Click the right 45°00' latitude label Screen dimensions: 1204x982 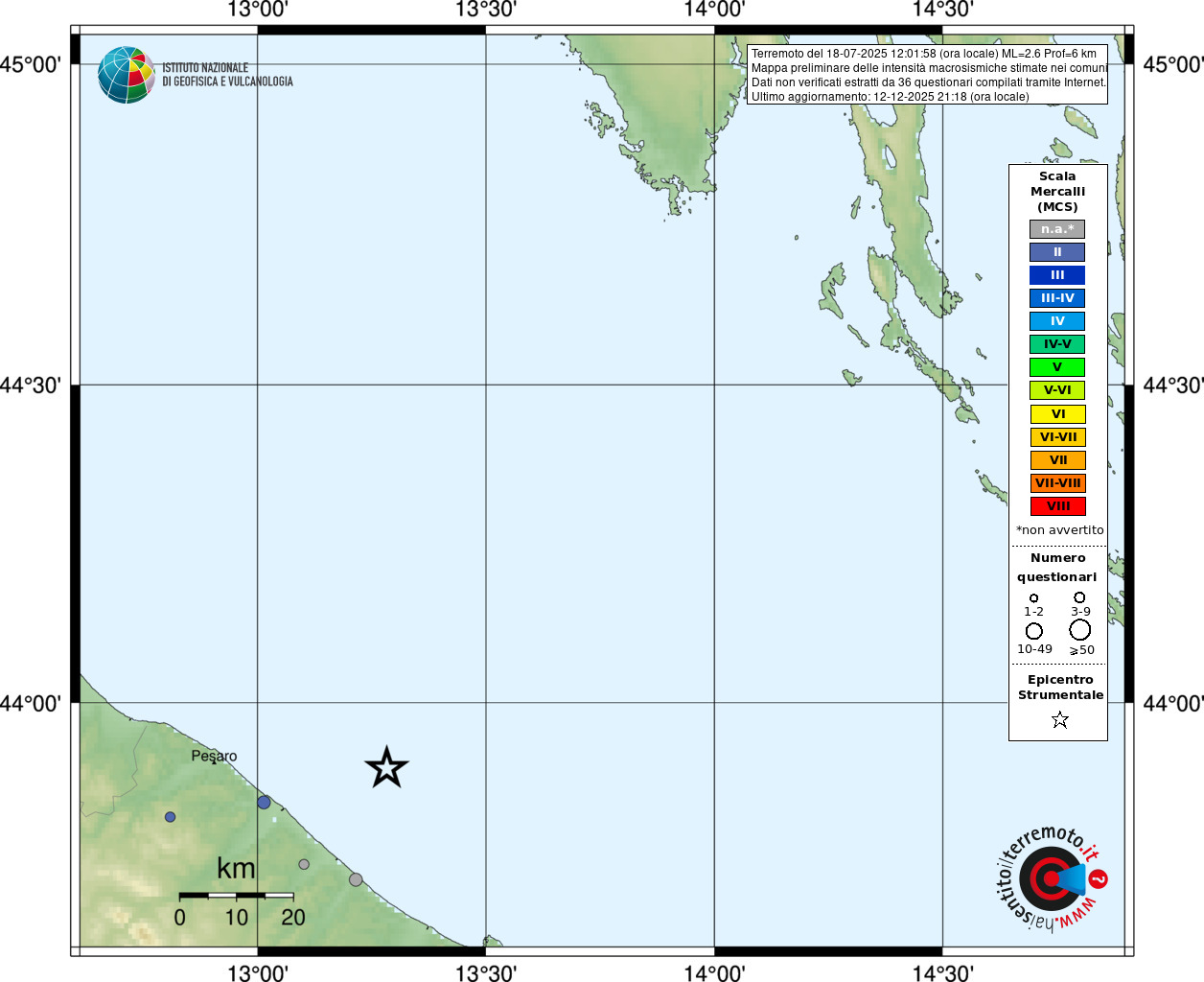(x=1173, y=65)
